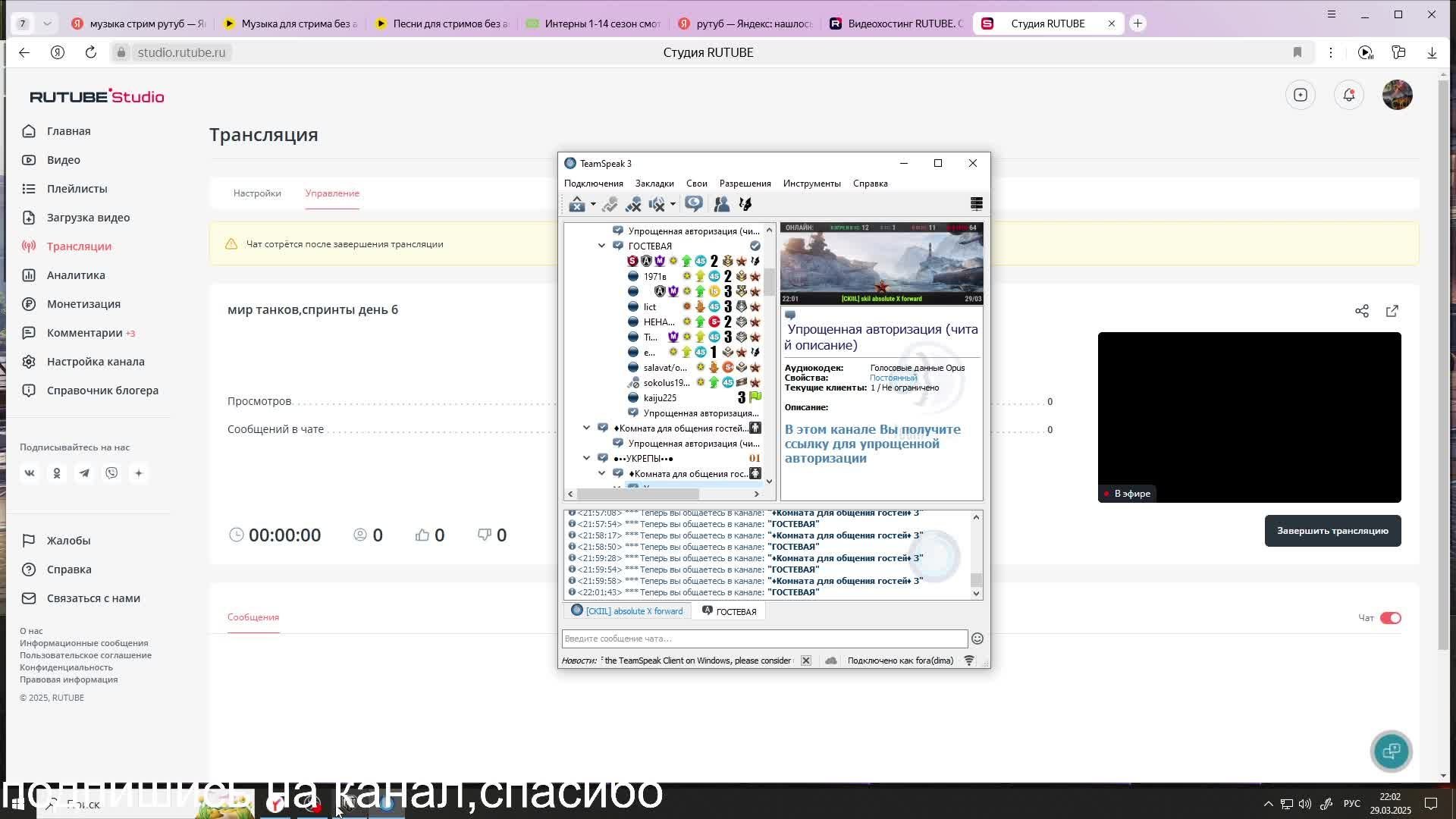Open Аналитика in the sidebar
Viewport: 1456px width, 819px height.
pyautogui.click(x=76, y=275)
